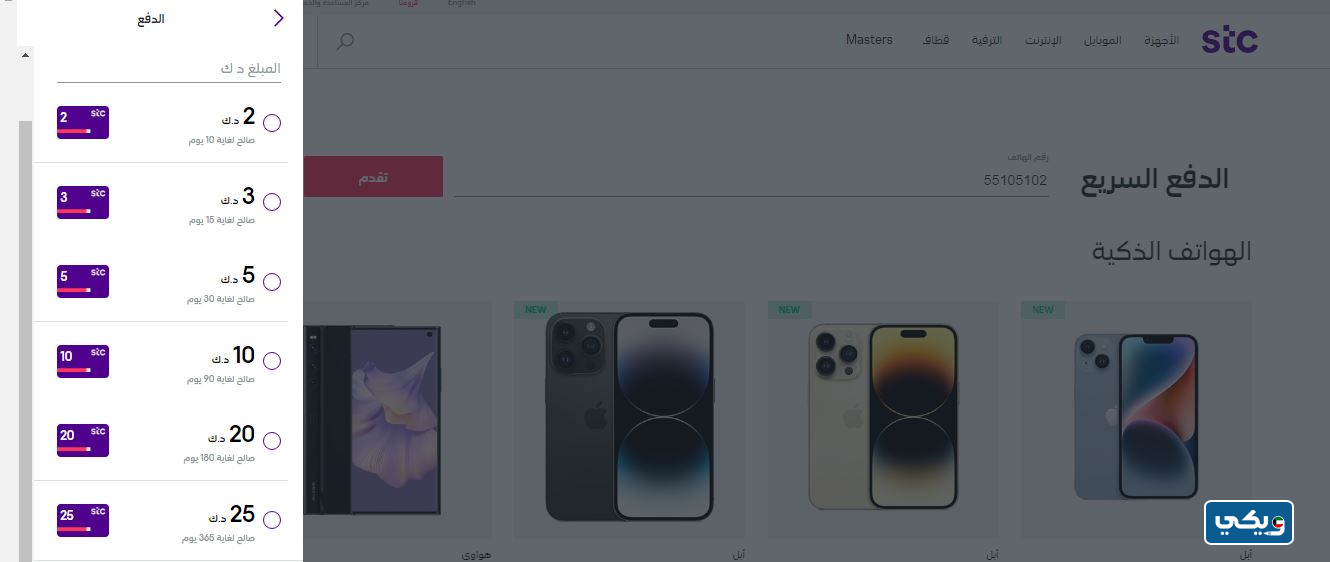Click the scrollbar up arrow in panel
The height and width of the screenshot is (562, 1330).
tap(25, 54)
